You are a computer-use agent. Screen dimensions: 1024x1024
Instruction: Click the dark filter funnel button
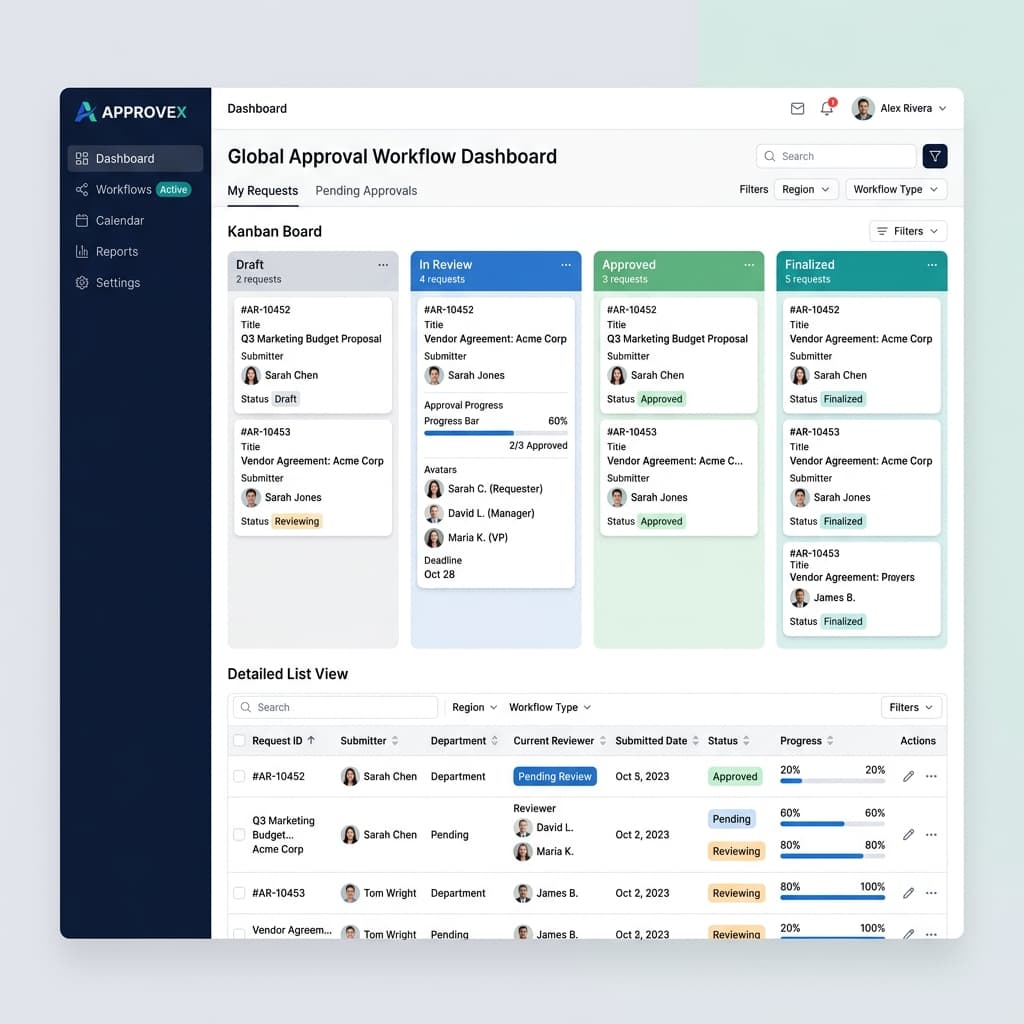pos(935,156)
